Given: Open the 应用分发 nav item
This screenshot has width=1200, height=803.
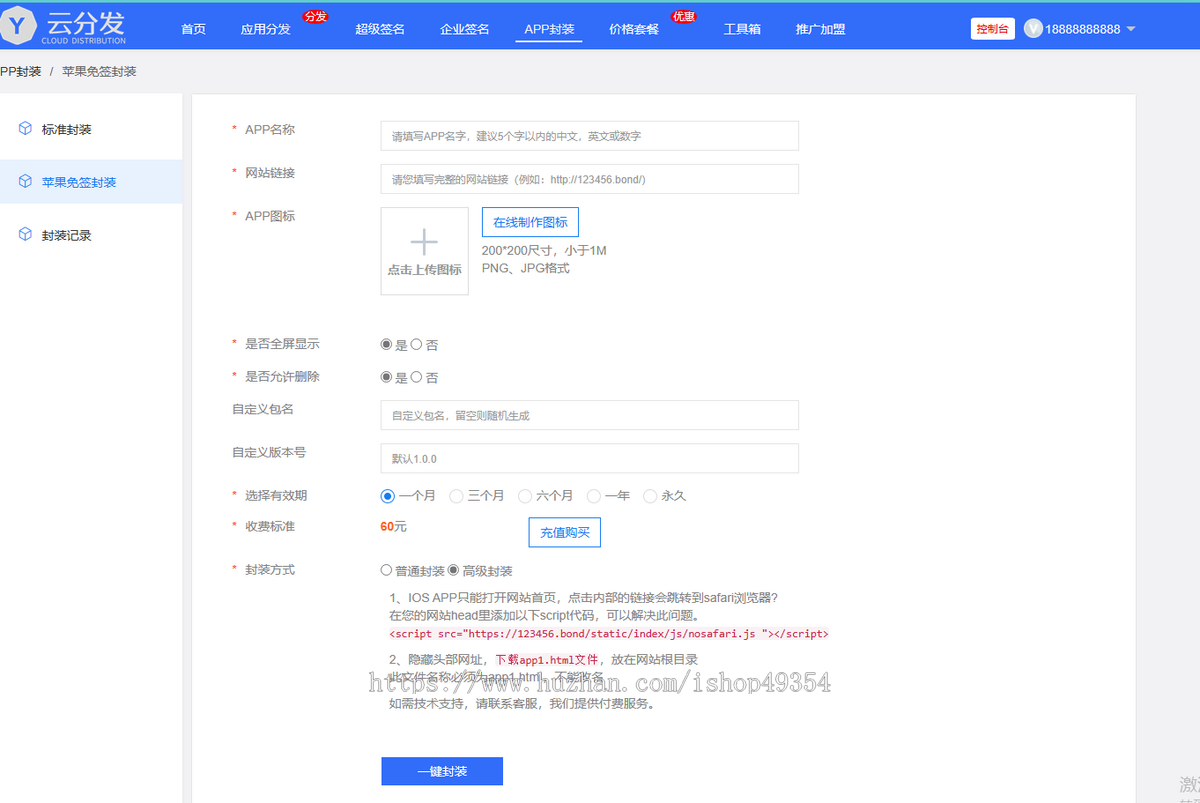Looking at the screenshot, I should point(266,29).
